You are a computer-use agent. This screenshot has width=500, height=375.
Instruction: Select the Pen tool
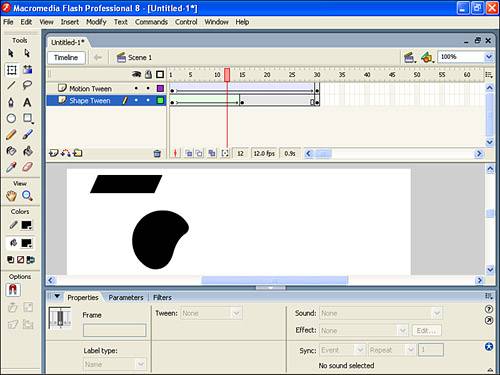11,102
